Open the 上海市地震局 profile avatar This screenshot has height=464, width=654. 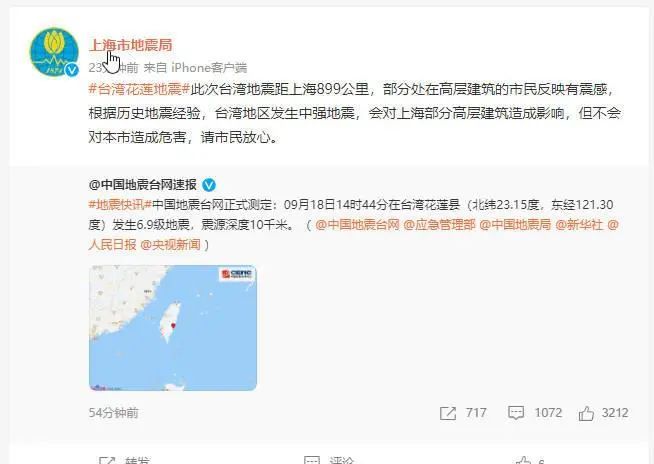54,53
